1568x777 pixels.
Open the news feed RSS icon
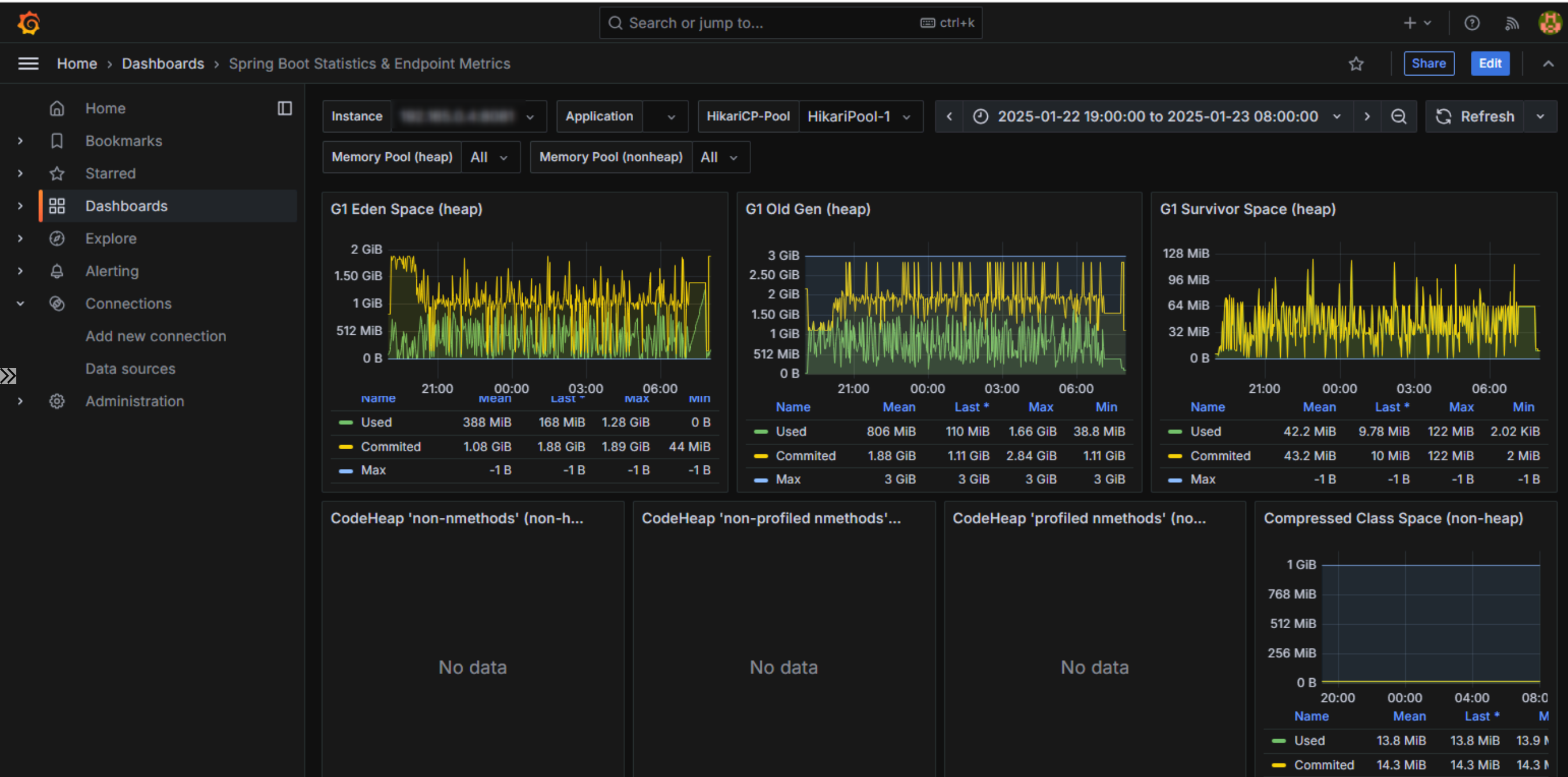1512,23
